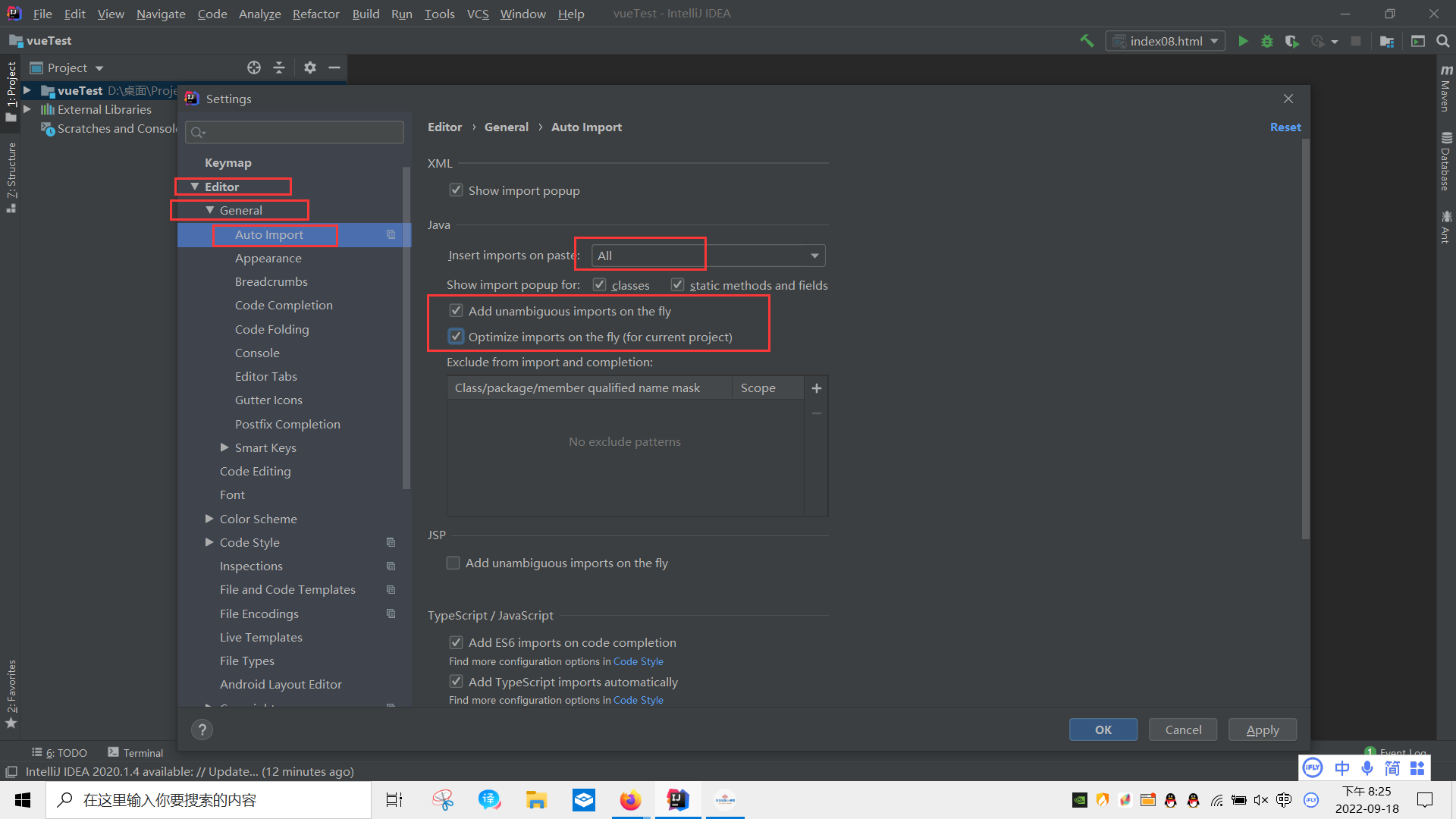Click the Apply button
1456x819 pixels.
click(1262, 730)
